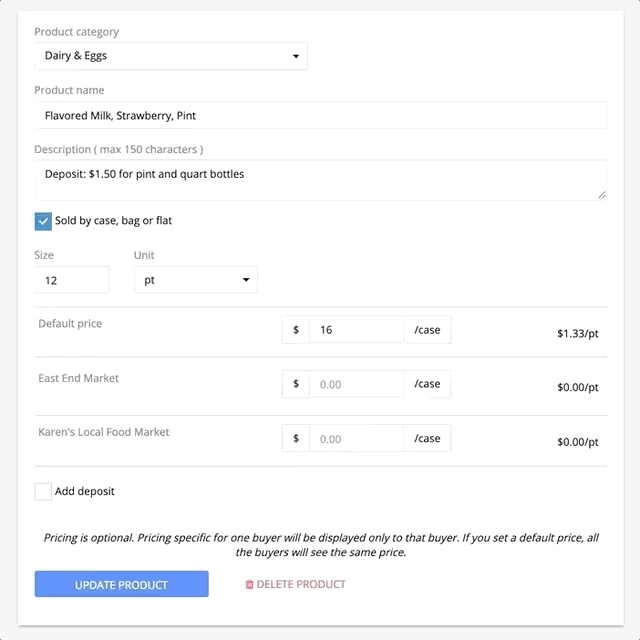The image size is (640, 640).
Task: Click the Add deposit label text
Action: [85, 491]
